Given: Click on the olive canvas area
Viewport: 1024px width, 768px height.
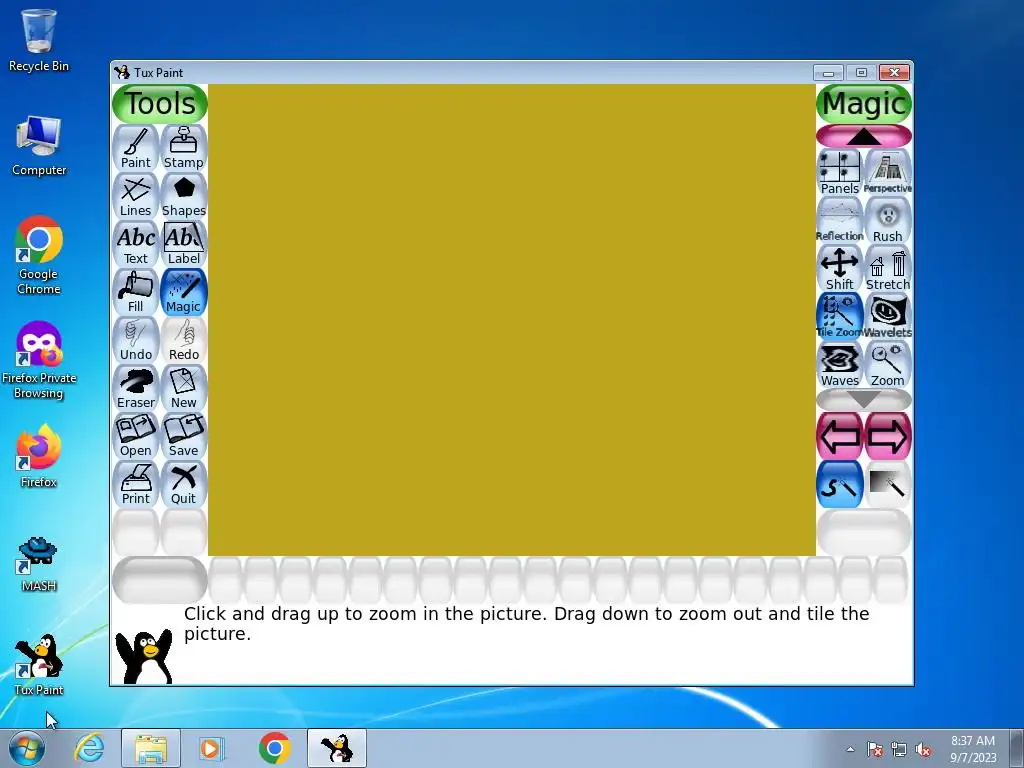Looking at the screenshot, I should tap(512, 320).
